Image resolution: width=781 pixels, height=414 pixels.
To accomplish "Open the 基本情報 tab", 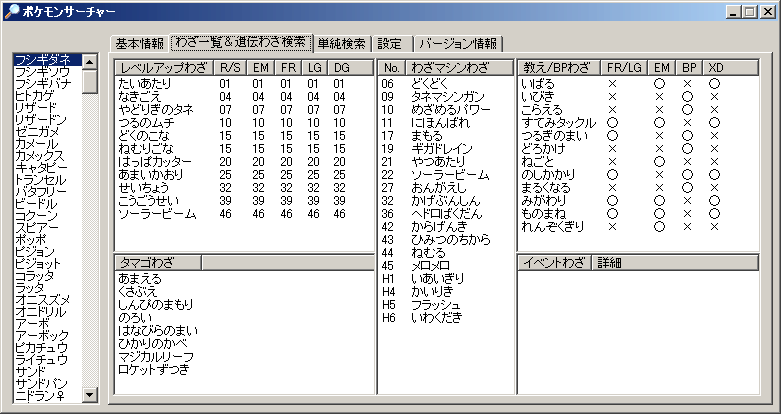I will (140, 44).
